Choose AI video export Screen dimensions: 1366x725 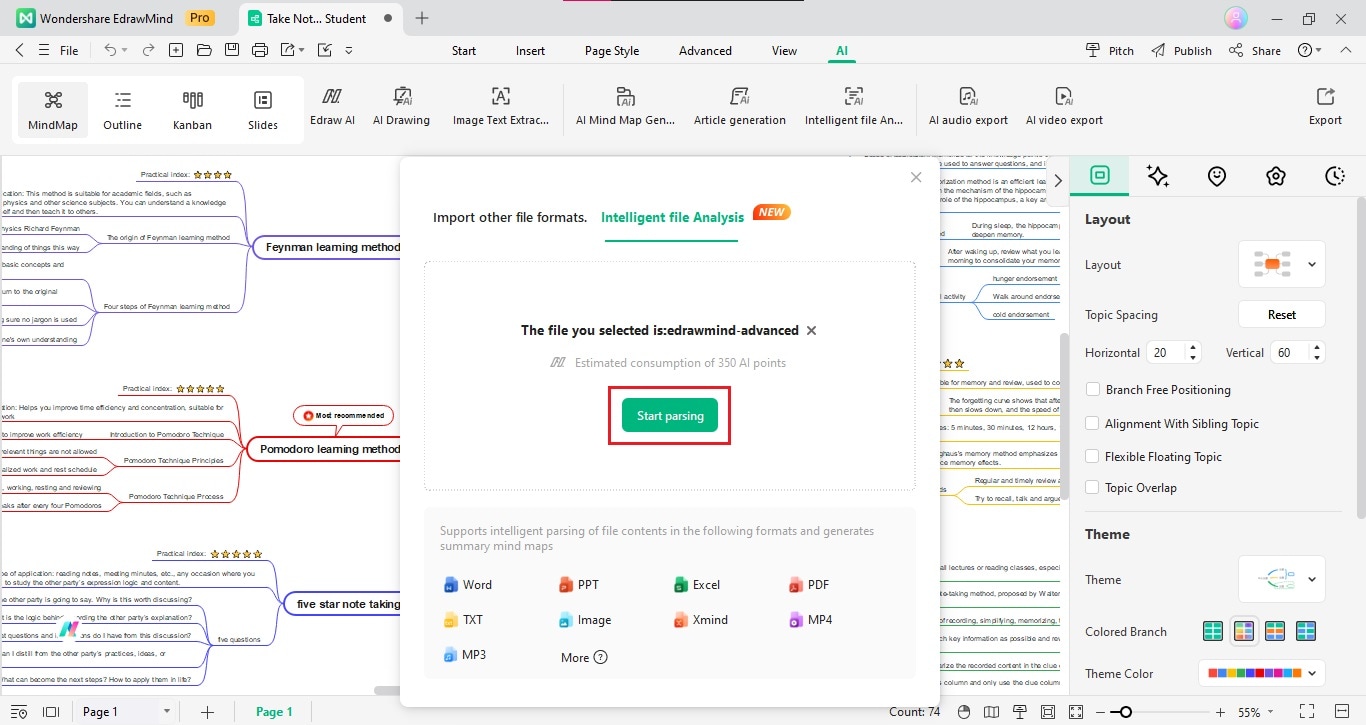pyautogui.click(x=1064, y=106)
